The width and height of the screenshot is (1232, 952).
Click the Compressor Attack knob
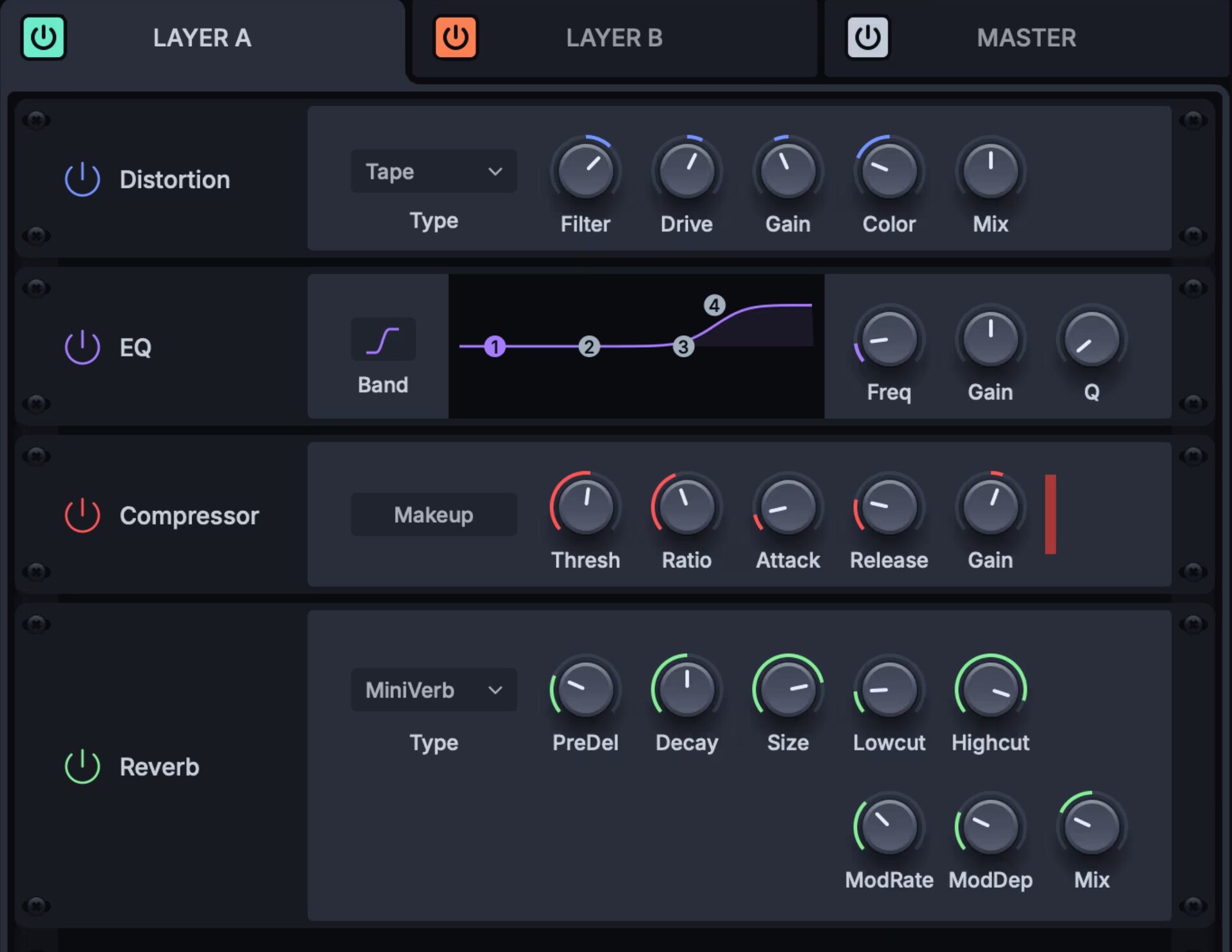(x=788, y=507)
